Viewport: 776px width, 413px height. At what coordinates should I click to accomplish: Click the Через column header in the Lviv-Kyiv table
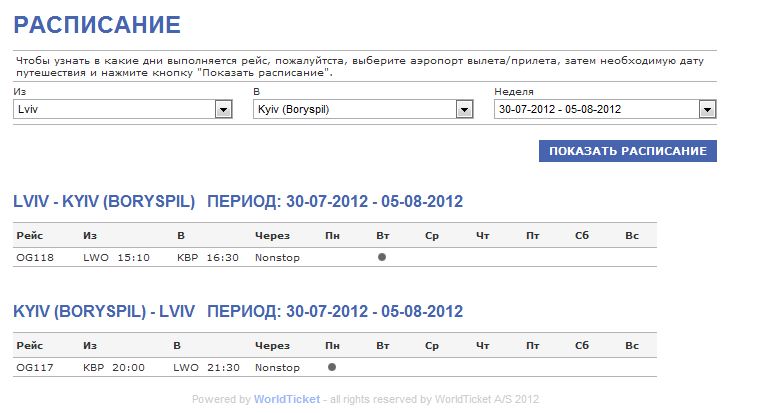pyautogui.click(x=272, y=235)
